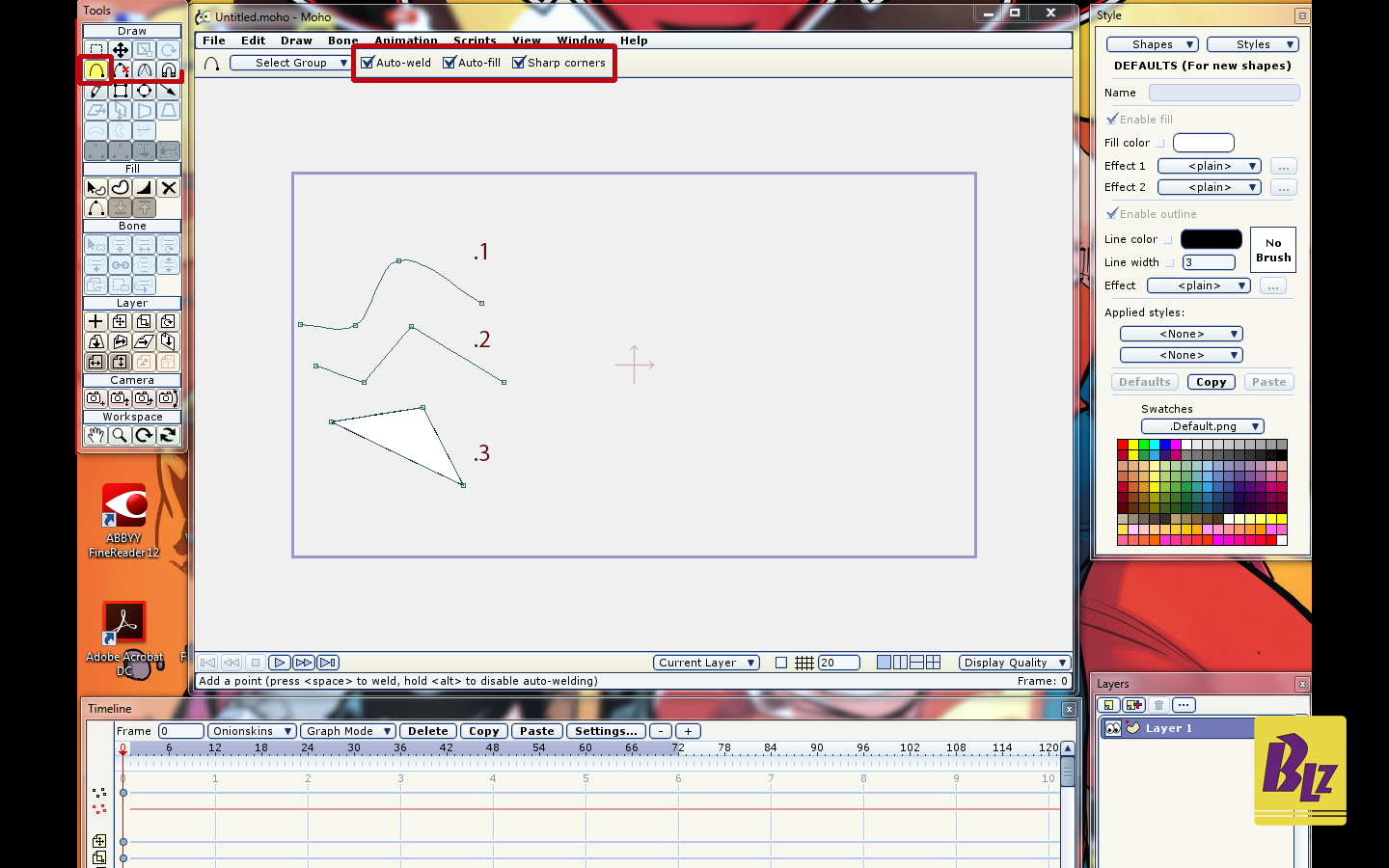Tick the small checkbox beside Fill color
This screenshot has height=868, width=1389.
[1160, 143]
